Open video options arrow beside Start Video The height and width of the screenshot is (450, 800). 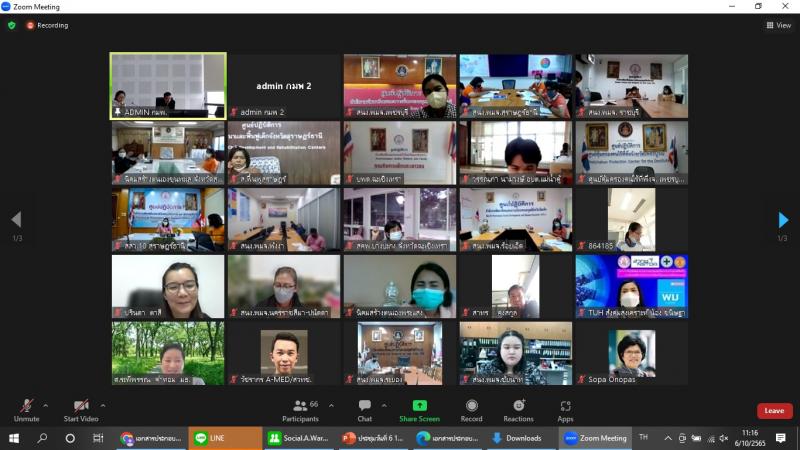103,406
